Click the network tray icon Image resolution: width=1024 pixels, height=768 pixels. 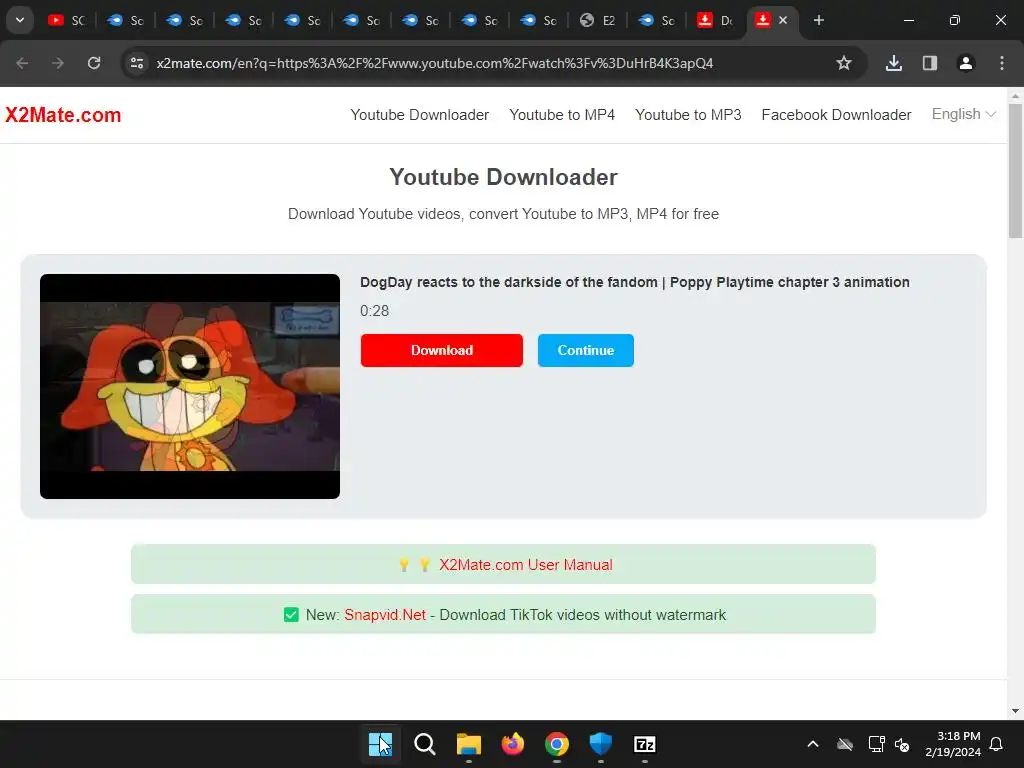(876, 744)
